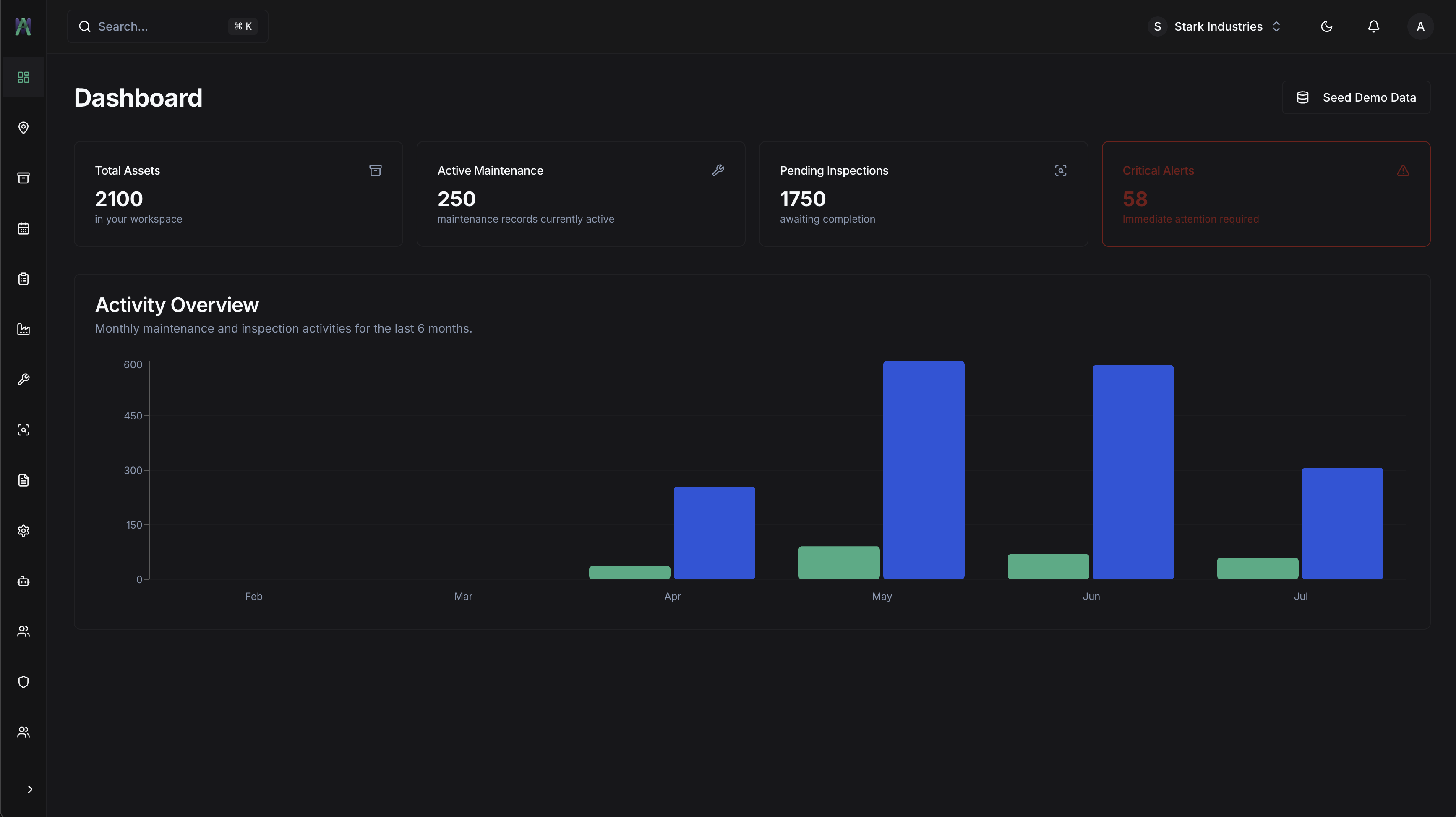Open the shield sidebar icon
This screenshot has width=1456, height=817.
[23, 682]
